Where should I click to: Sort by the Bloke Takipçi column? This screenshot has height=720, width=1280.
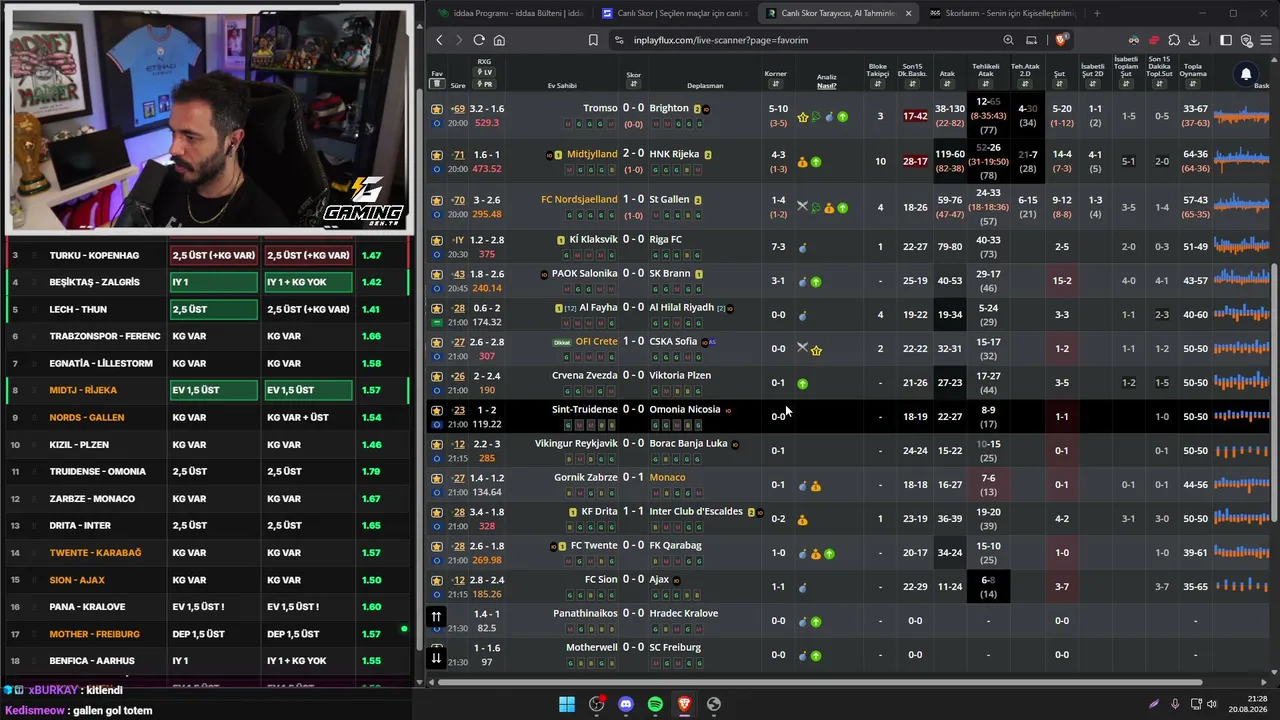pos(878,85)
